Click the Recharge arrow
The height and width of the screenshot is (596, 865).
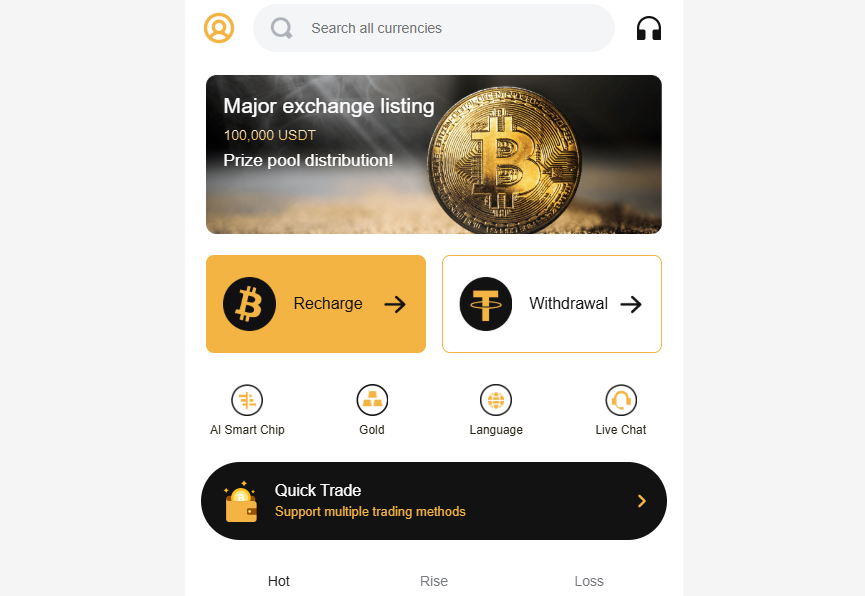click(x=395, y=304)
